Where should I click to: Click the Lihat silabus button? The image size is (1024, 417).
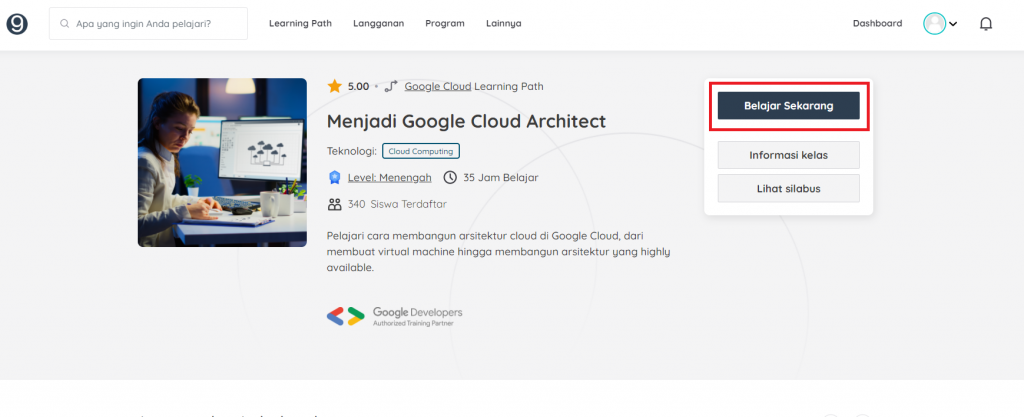(x=788, y=188)
